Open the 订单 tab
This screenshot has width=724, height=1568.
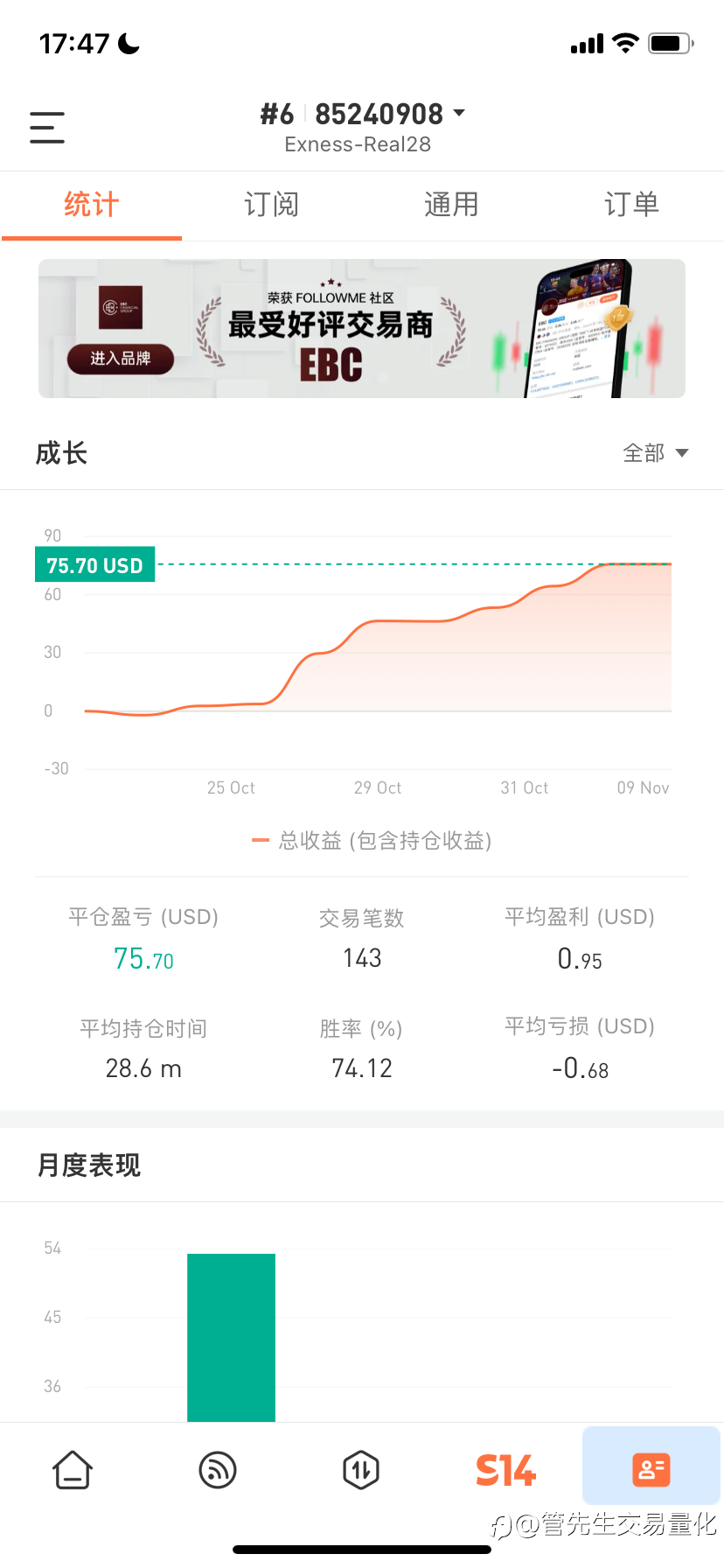pos(631,205)
